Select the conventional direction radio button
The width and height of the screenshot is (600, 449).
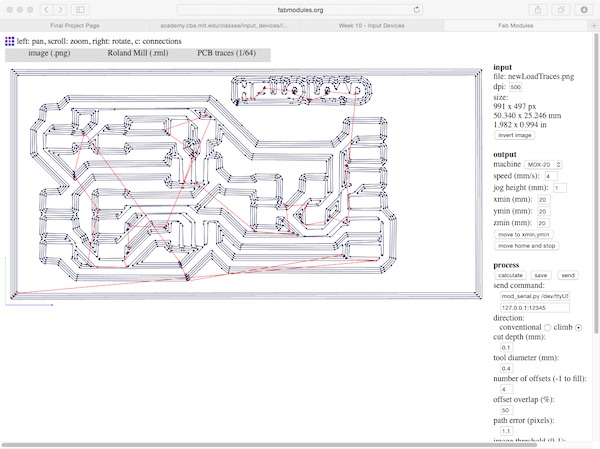click(x=548, y=327)
